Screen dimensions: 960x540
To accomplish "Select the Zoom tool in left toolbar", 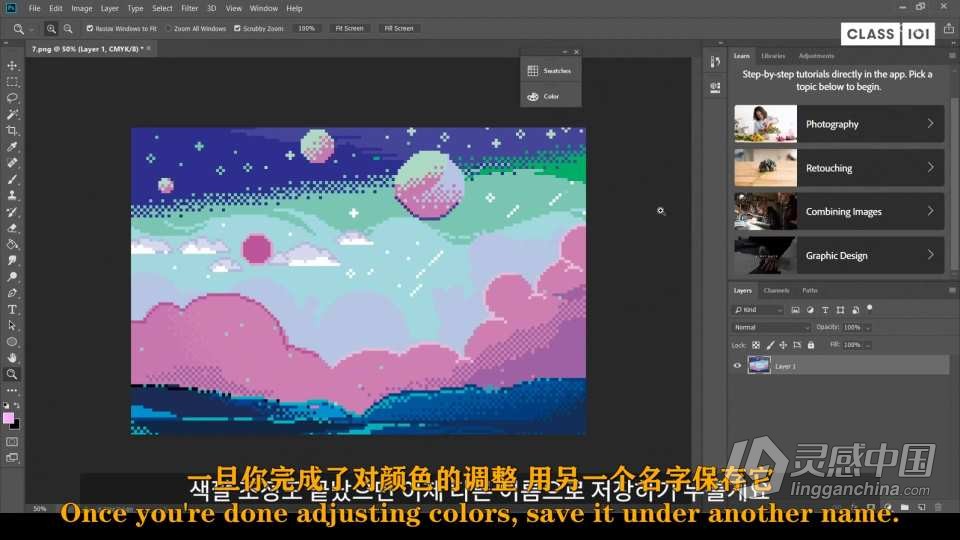I will 12,374.
